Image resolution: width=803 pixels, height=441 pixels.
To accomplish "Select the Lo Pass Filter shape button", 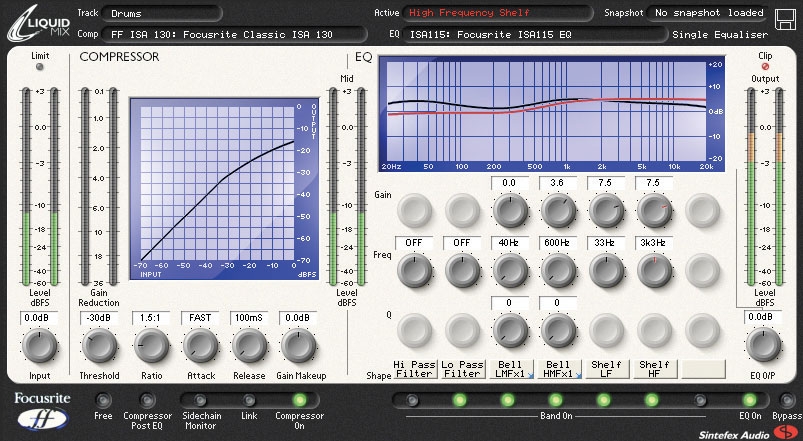I will click(x=462, y=369).
